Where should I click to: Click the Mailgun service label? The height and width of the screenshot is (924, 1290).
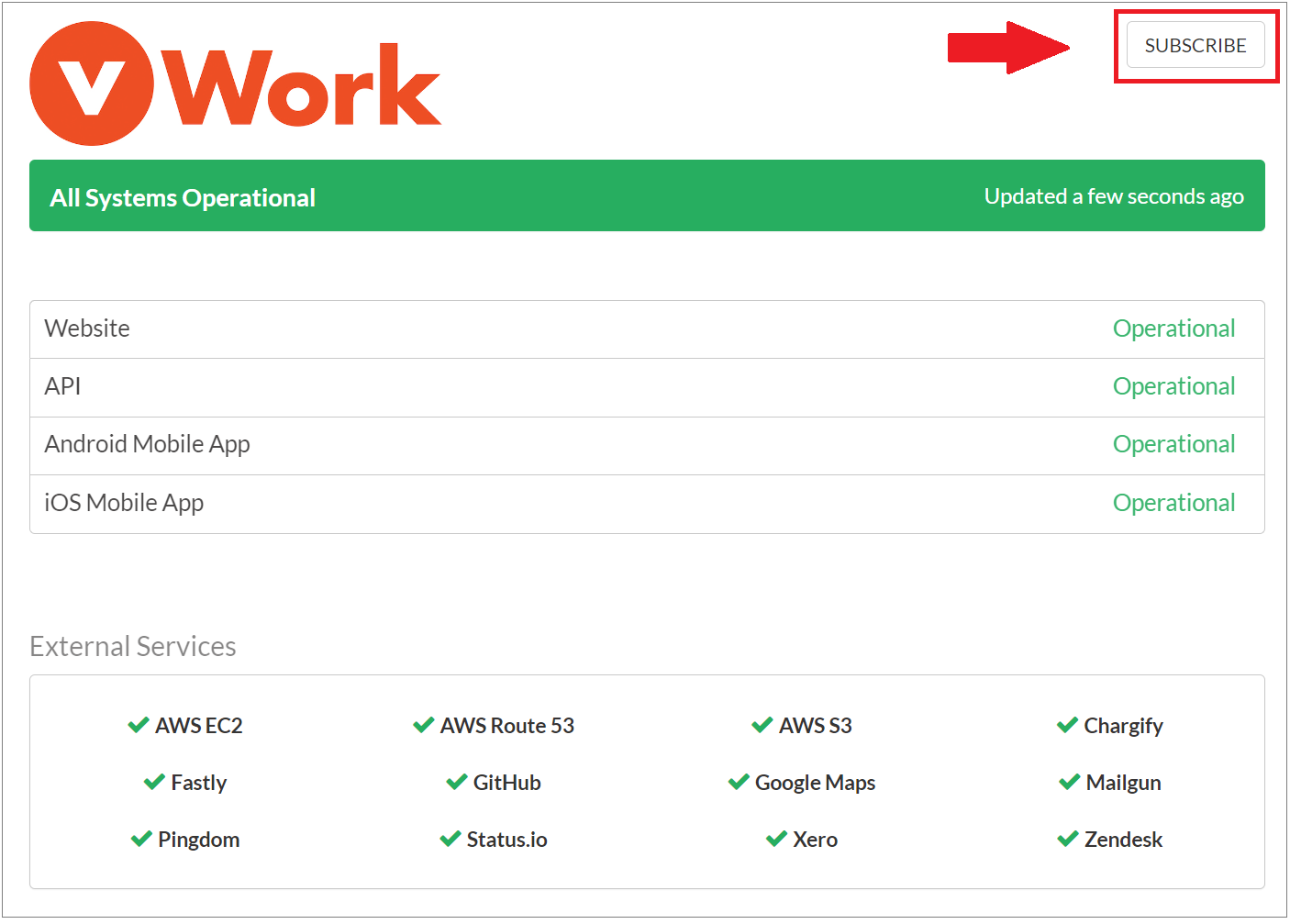1123,783
